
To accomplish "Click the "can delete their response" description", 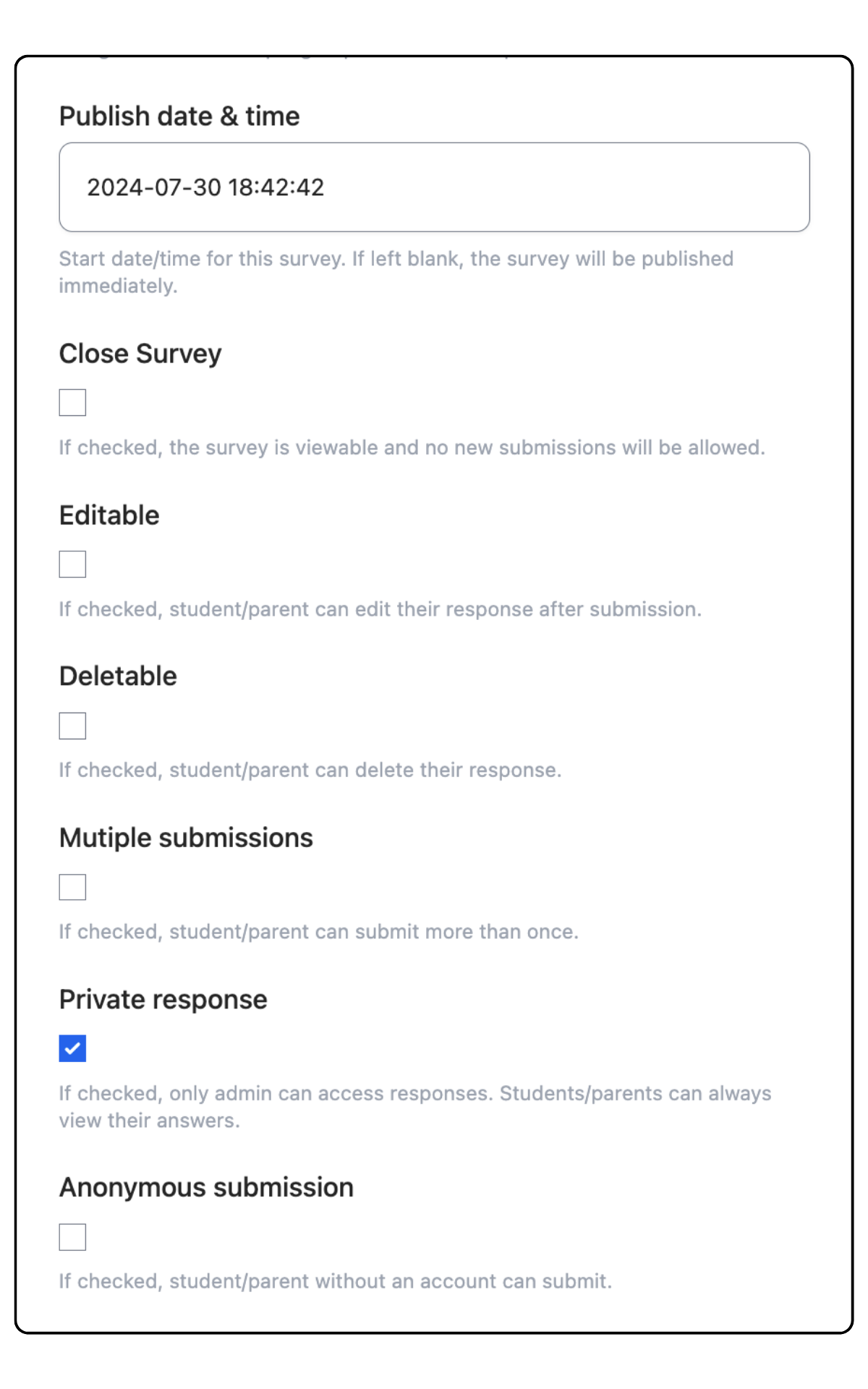I will [438, 770].
